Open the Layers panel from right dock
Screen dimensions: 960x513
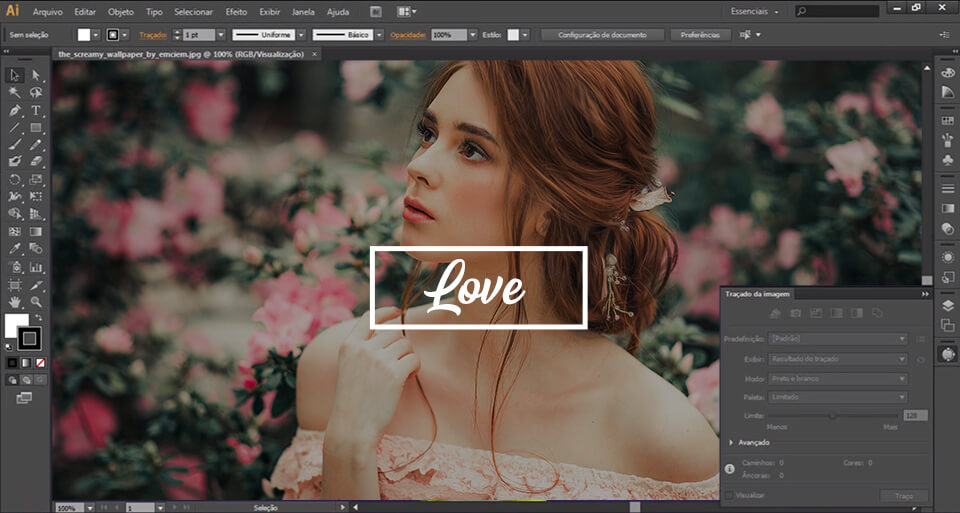pyautogui.click(x=948, y=306)
